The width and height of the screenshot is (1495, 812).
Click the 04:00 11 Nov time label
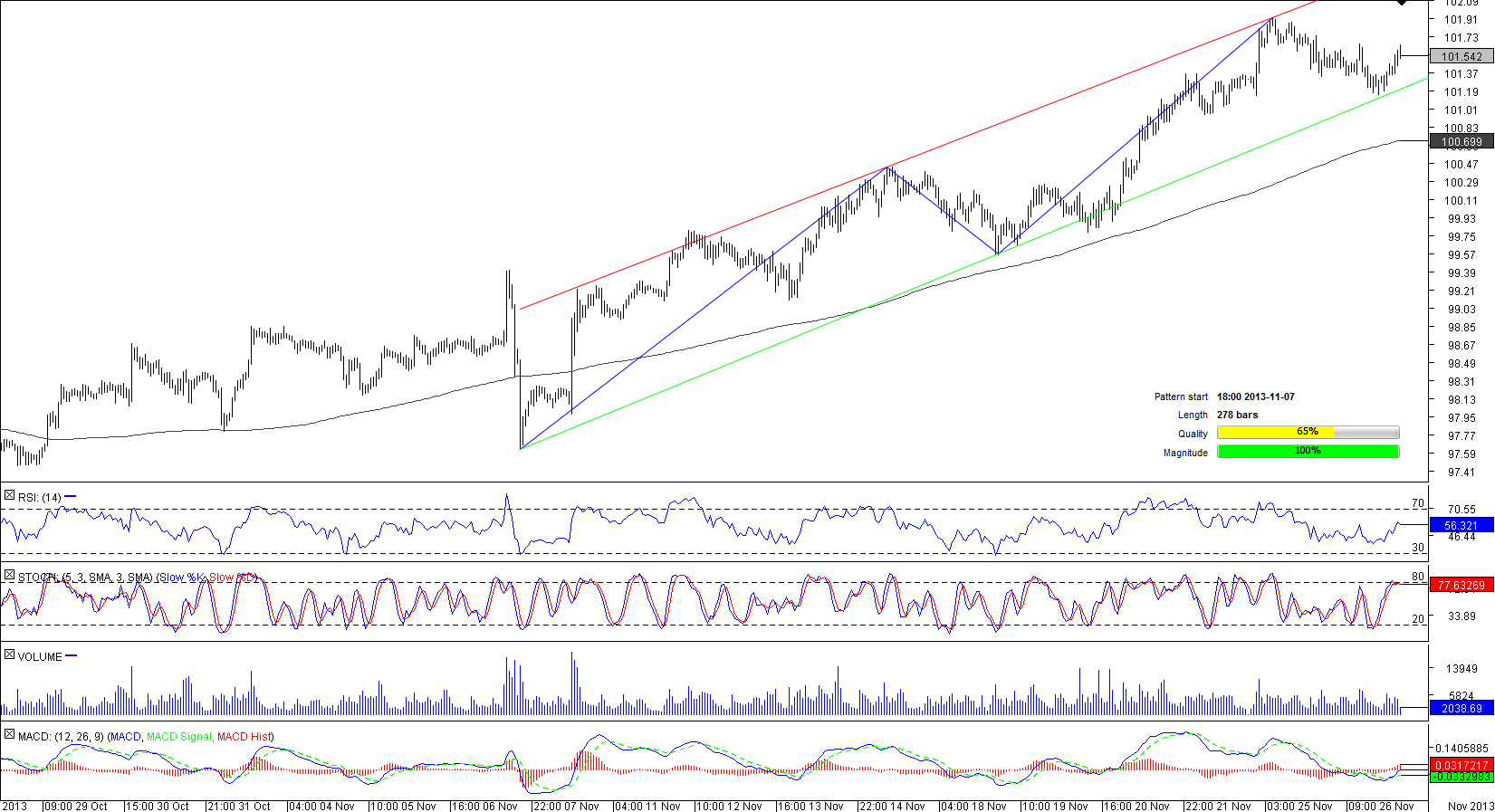click(x=647, y=806)
